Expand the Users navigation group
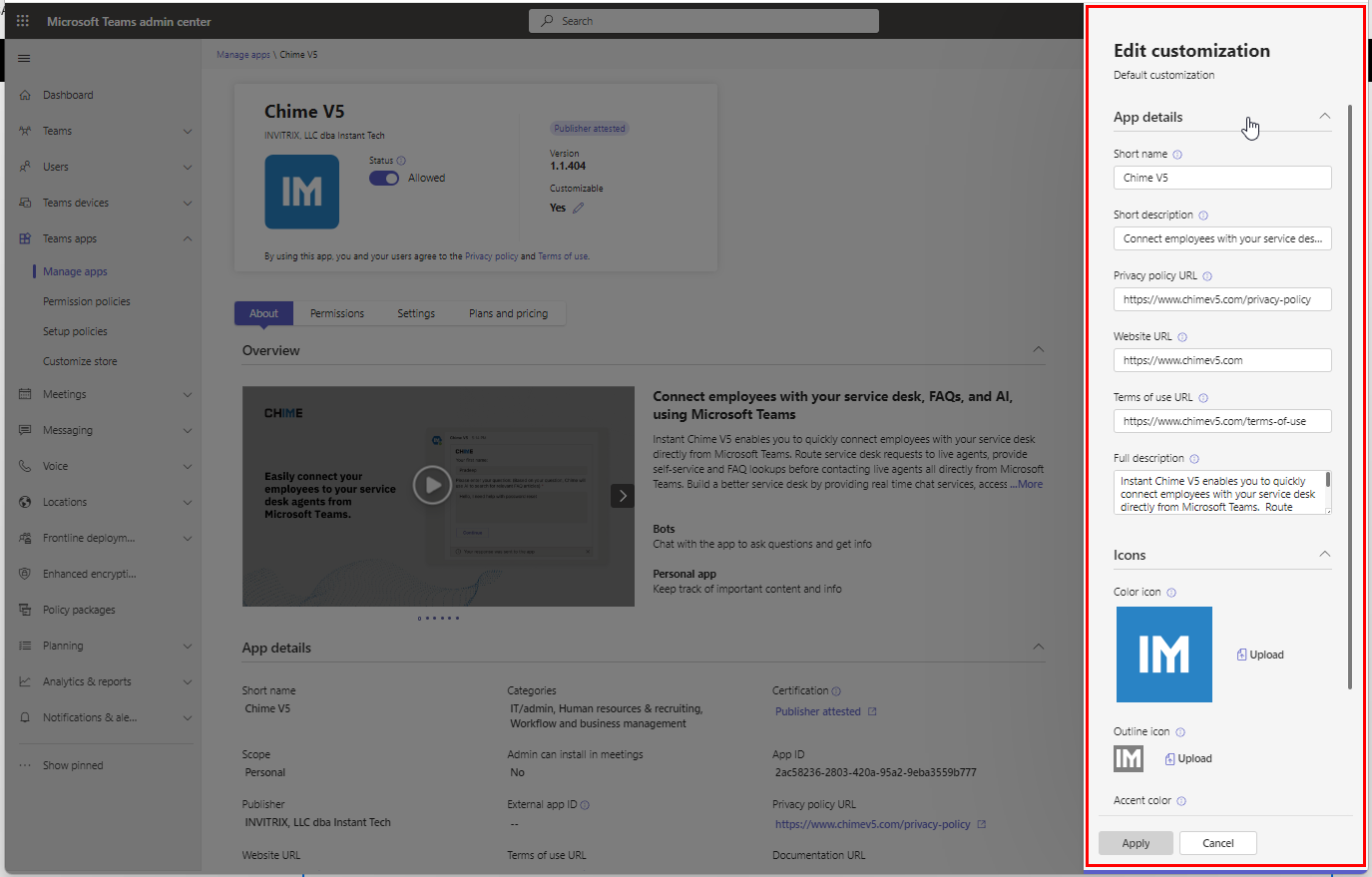 pyautogui.click(x=188, y=167)
